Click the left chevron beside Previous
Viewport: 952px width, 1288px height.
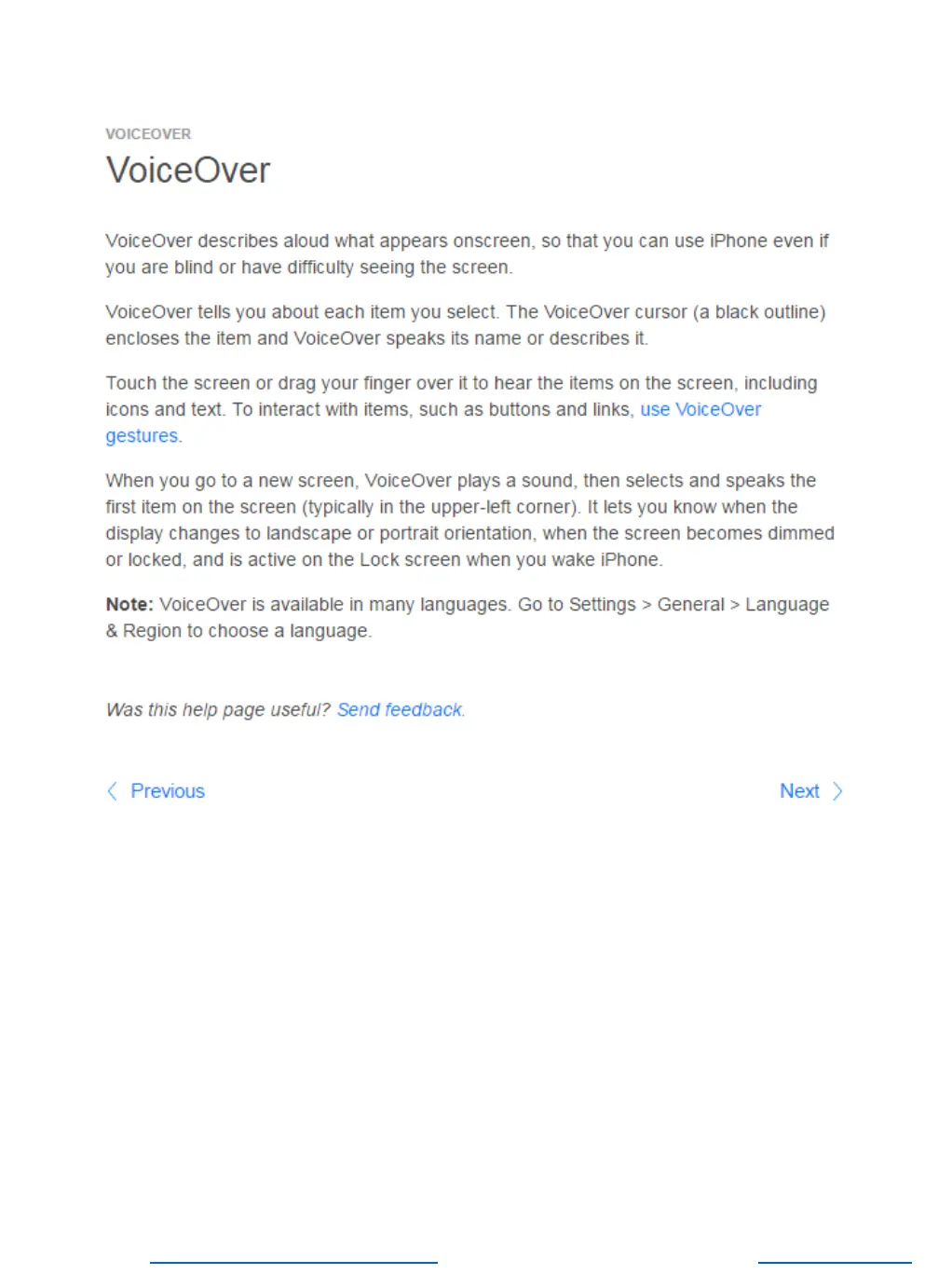[x=112, y=791]
